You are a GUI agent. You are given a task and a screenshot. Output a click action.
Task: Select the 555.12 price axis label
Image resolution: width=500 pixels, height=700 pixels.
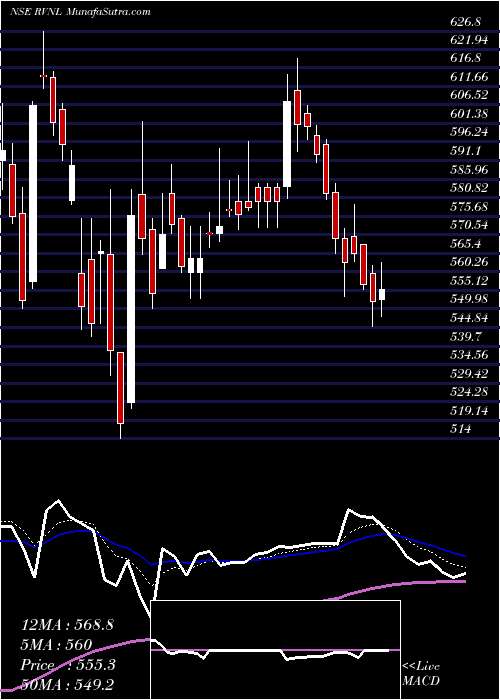click(469, 280)
